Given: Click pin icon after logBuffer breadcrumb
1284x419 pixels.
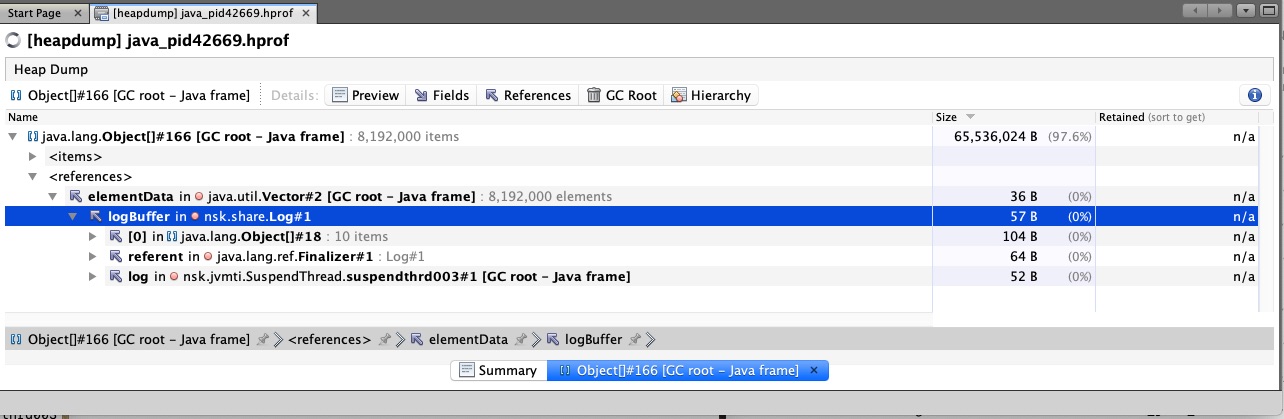Looking at the screenshot, I should (x=635, y=340).
